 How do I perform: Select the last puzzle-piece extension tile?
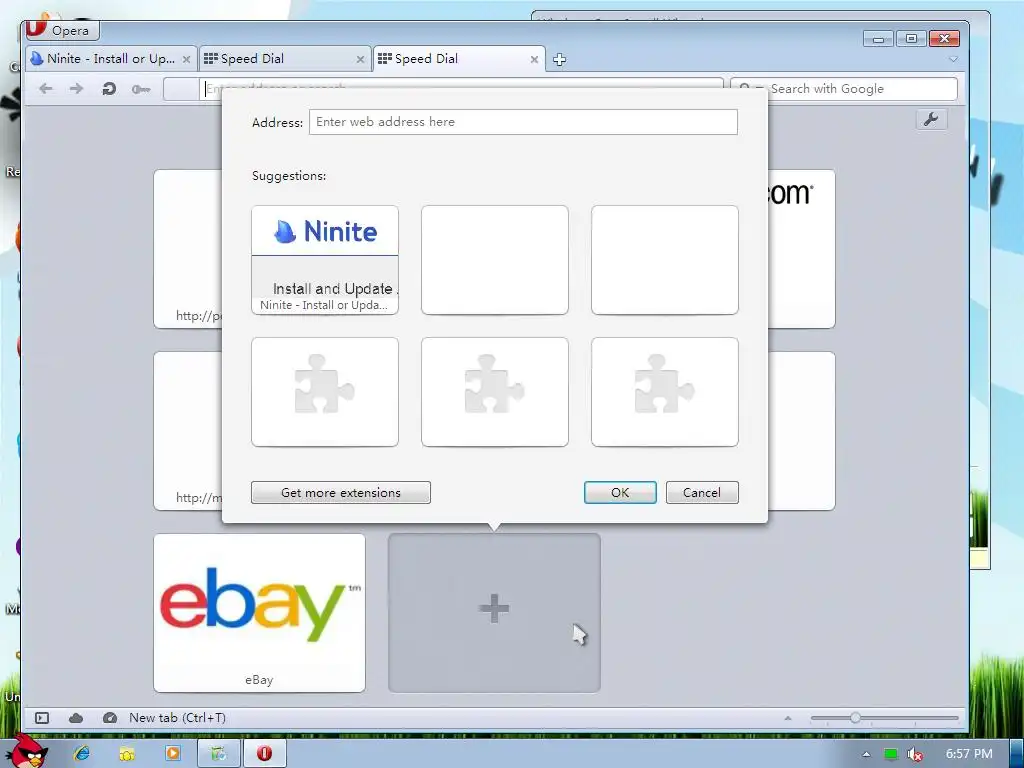point(665,392)
